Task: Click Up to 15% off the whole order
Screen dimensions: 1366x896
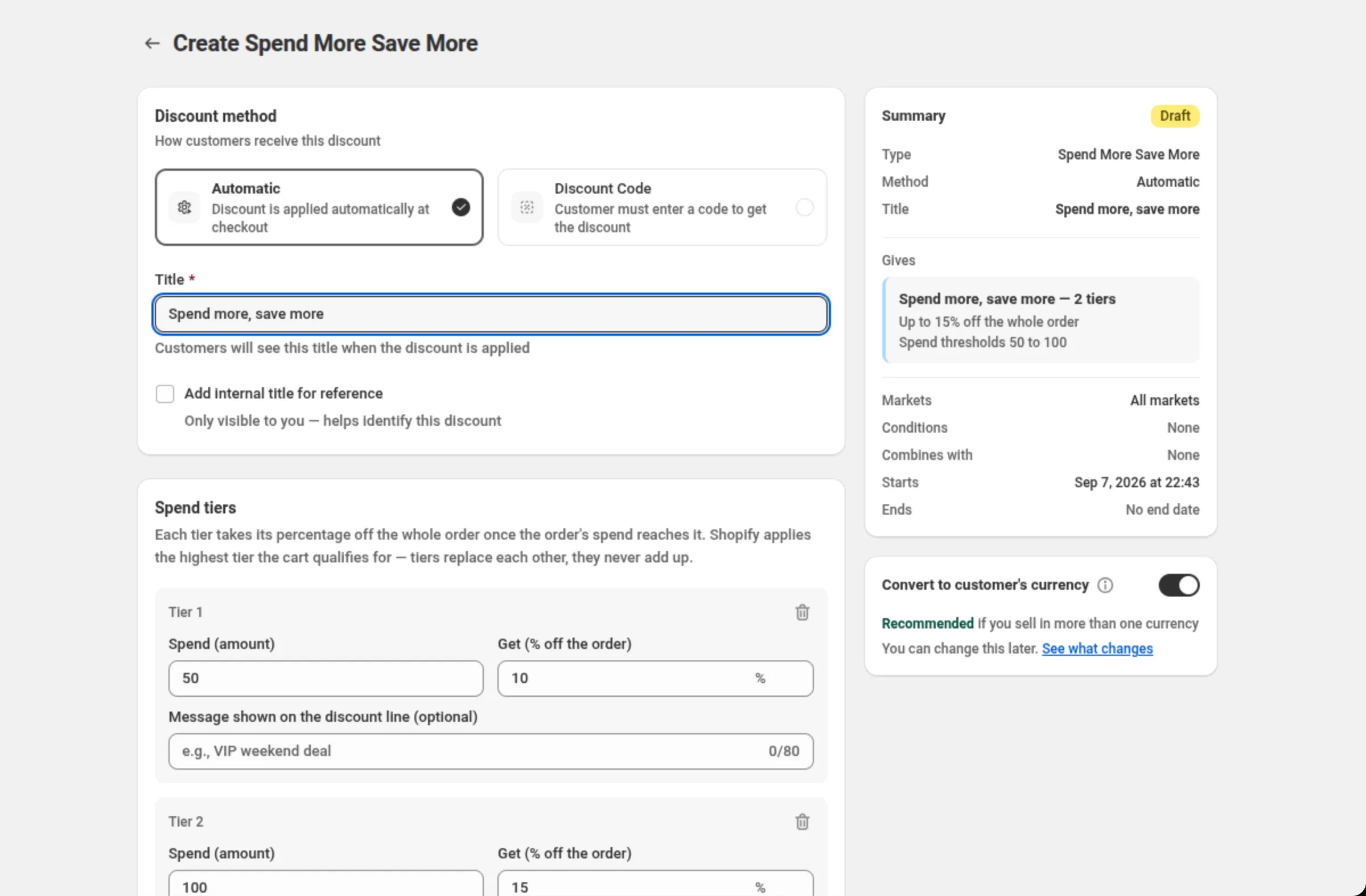Action: click(x=988, y=322)
